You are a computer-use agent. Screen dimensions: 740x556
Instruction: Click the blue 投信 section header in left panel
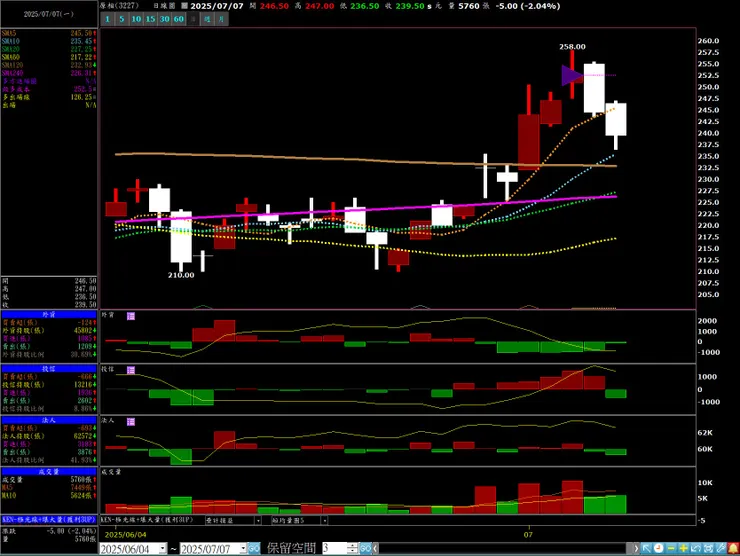(49, 369)
